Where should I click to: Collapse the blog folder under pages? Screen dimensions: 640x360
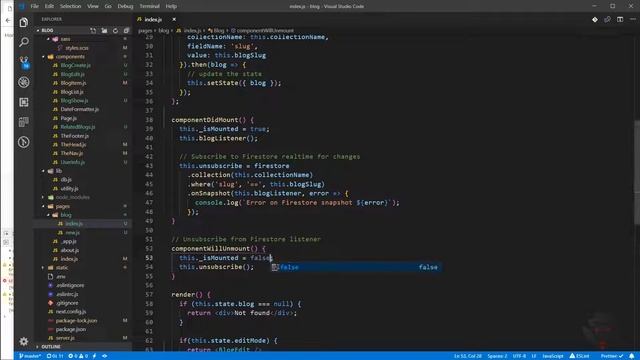48,215
